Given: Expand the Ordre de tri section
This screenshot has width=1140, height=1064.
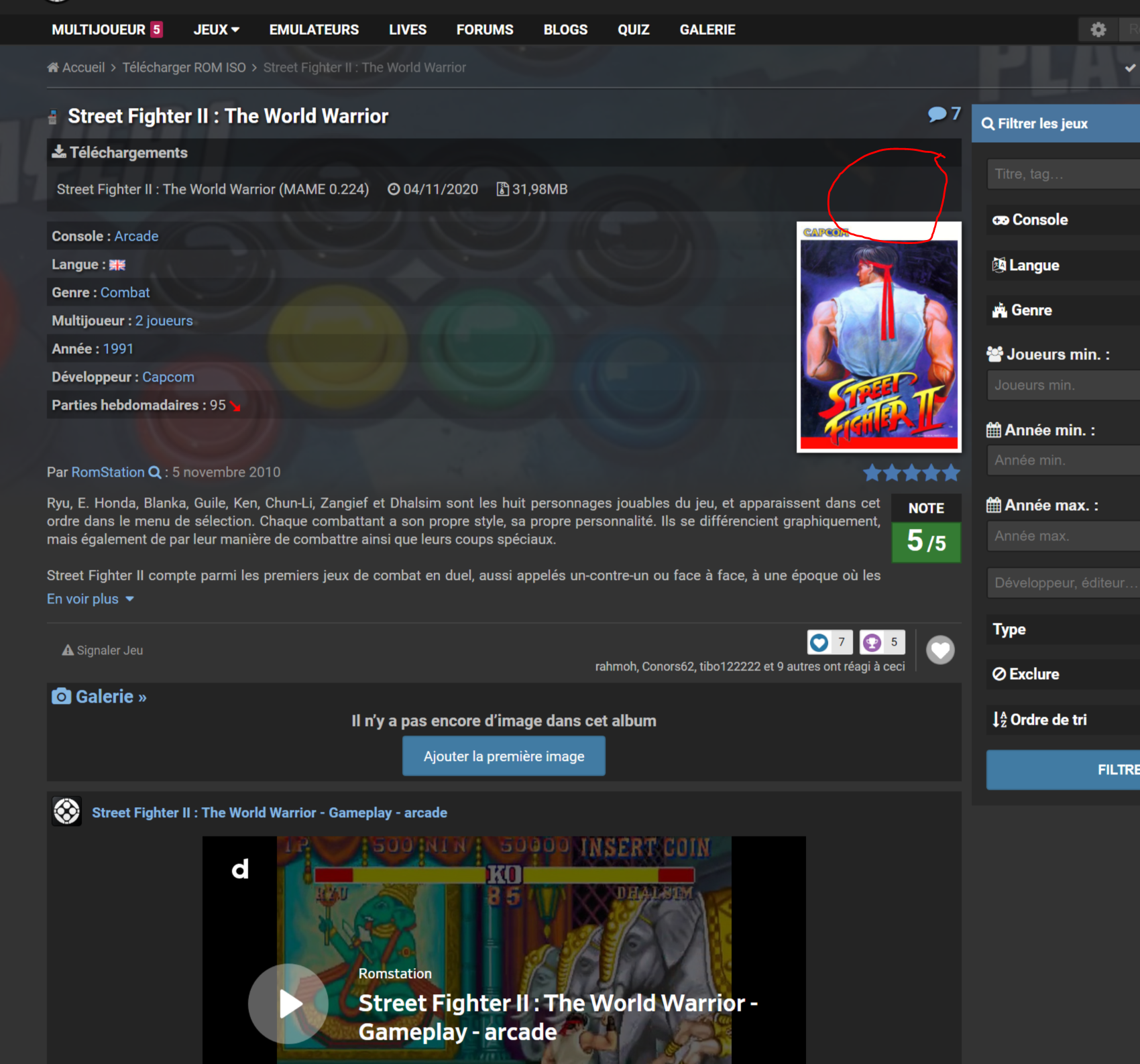Looking at the screenshot, I should [1064, 720].
